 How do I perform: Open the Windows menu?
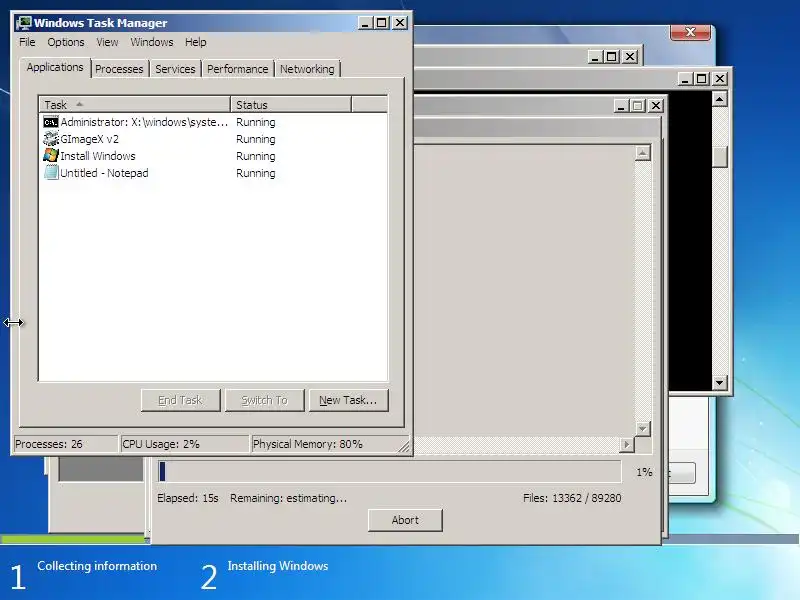(152, 42)
